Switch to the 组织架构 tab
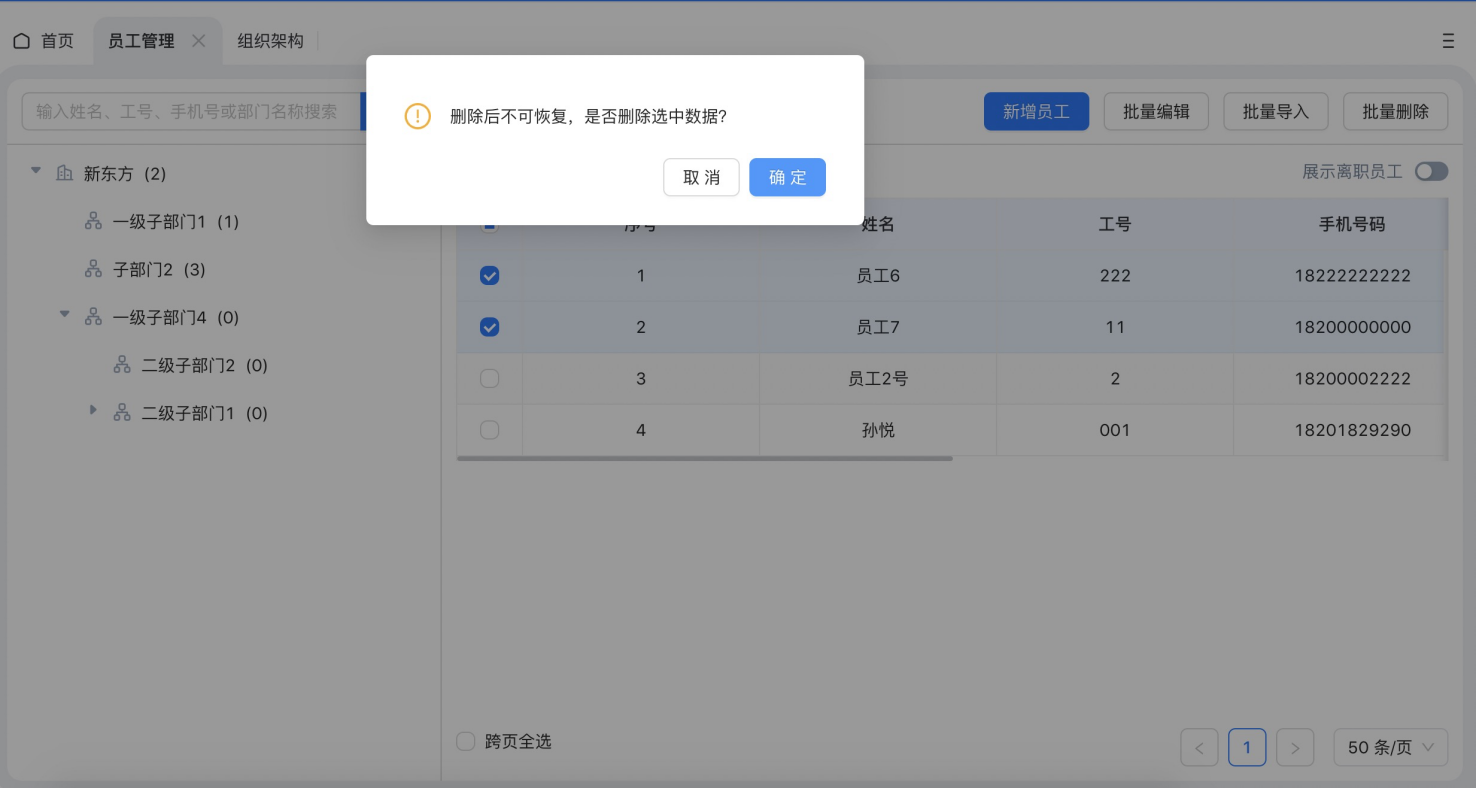 (270, 41)
